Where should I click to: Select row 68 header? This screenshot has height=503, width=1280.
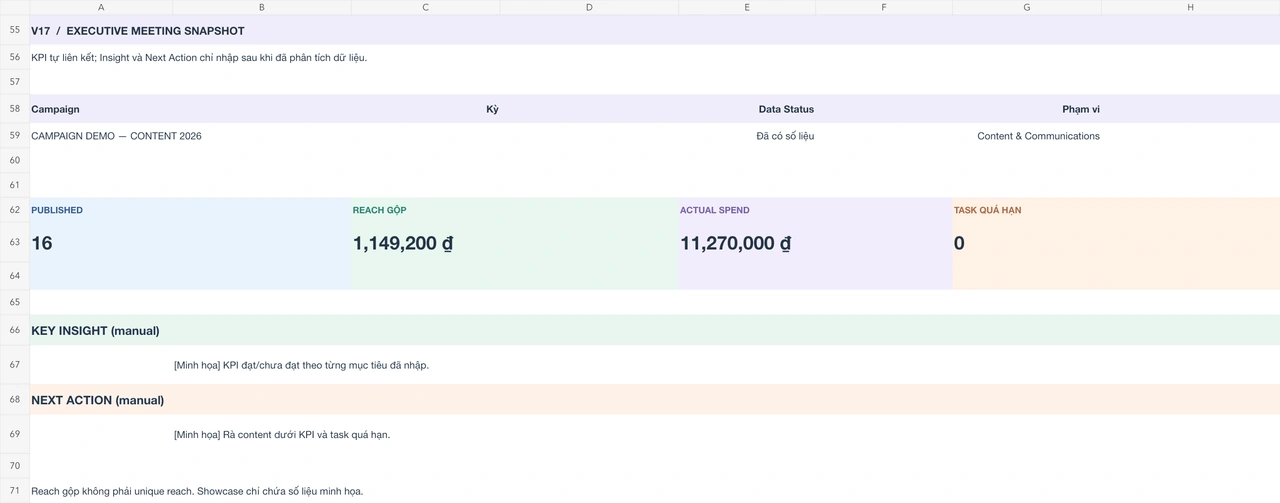pos(15,400)
